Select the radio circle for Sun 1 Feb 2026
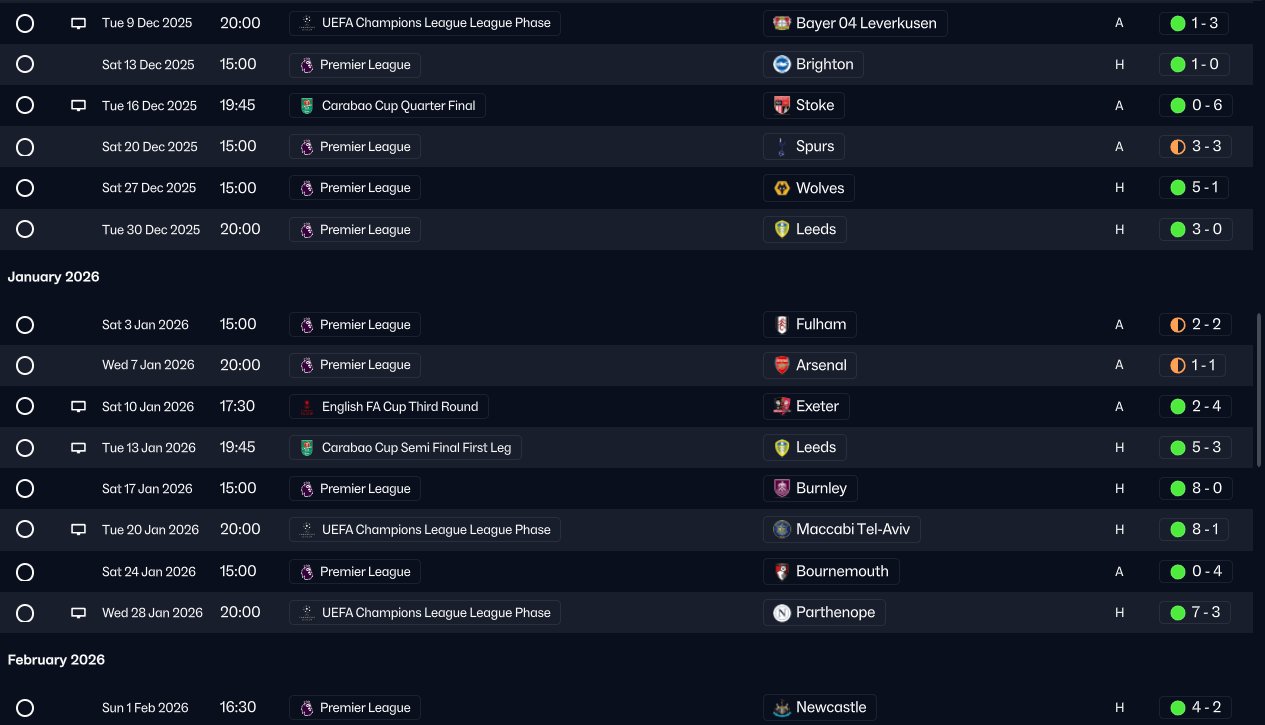The image size is (1265, 725). coord(25,708)
